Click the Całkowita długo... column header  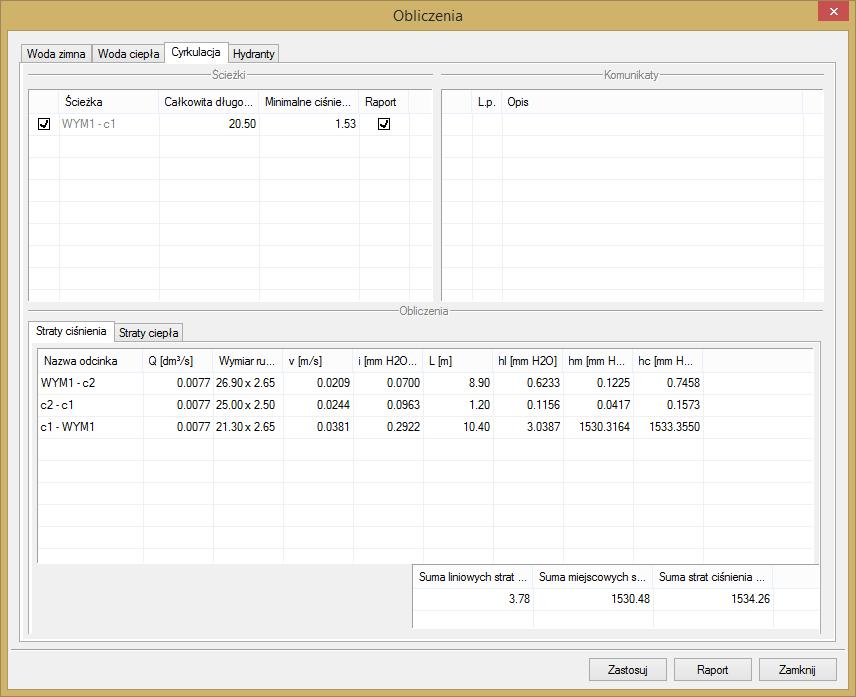click(x=209, y=102)
